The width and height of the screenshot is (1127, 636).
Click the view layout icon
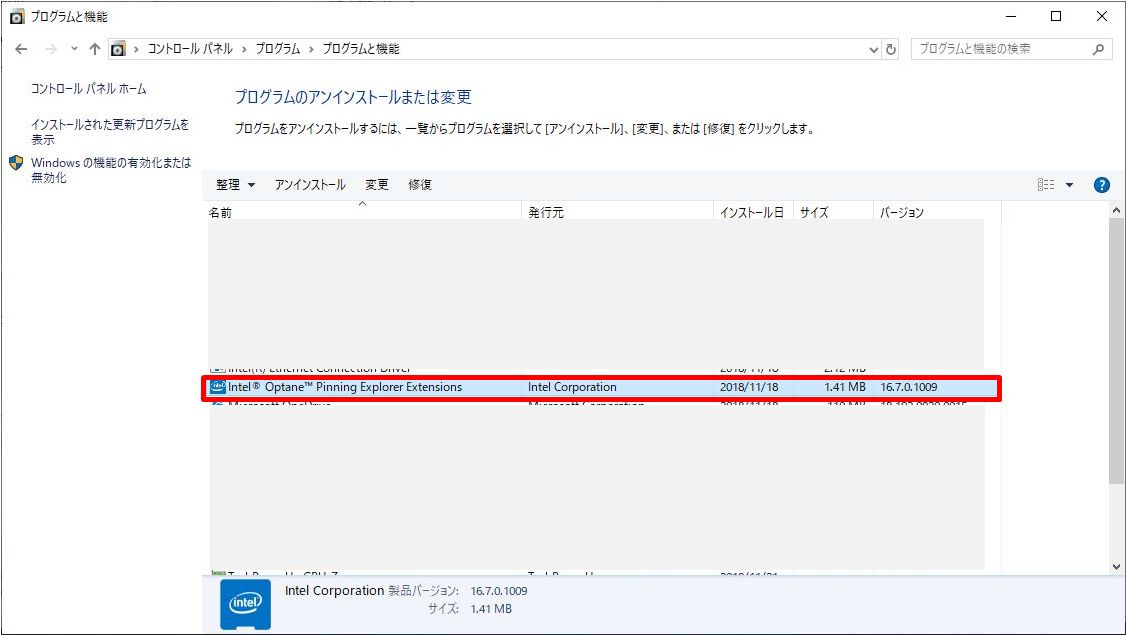(x=1046, y=185)
